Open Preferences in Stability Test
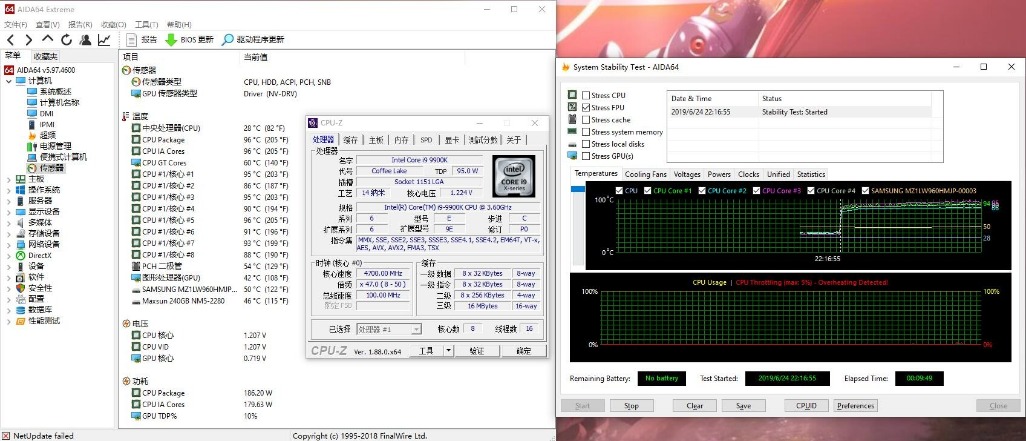Viewport: 1026px width, 441px height. tap(856, 406)
